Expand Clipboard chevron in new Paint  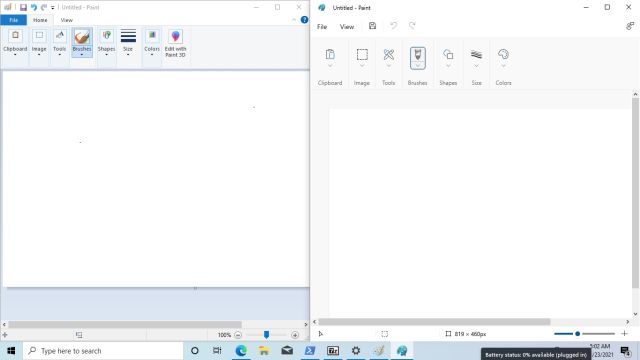tap(330, 66)
